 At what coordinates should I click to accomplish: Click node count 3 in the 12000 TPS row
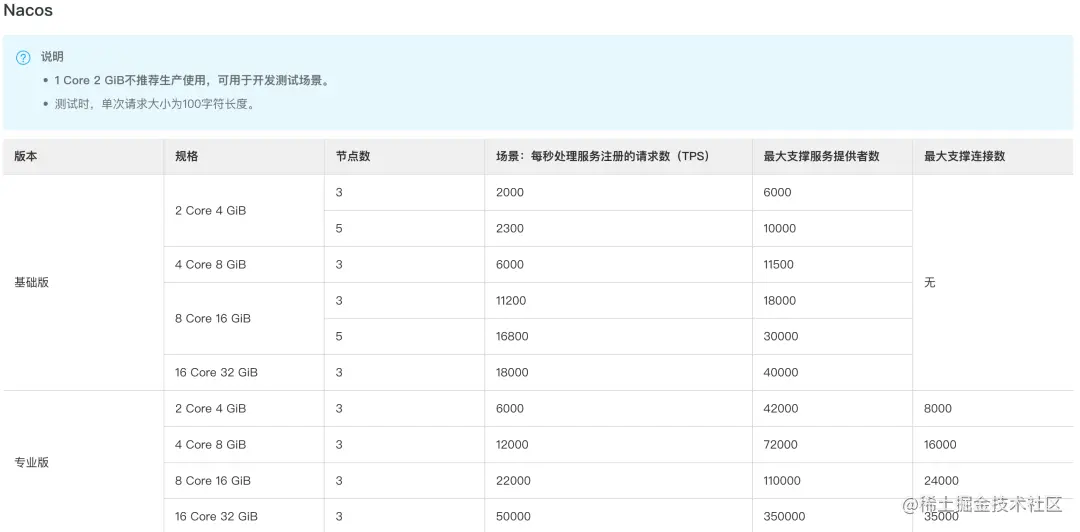tap(339, 444)
